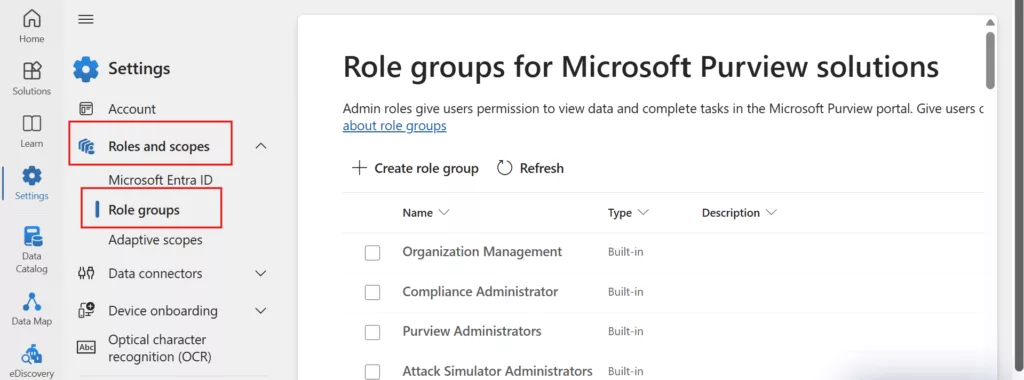Expand the Device onboarding chevron
This screenshot has height=380, width=1024.
(261, 311)
